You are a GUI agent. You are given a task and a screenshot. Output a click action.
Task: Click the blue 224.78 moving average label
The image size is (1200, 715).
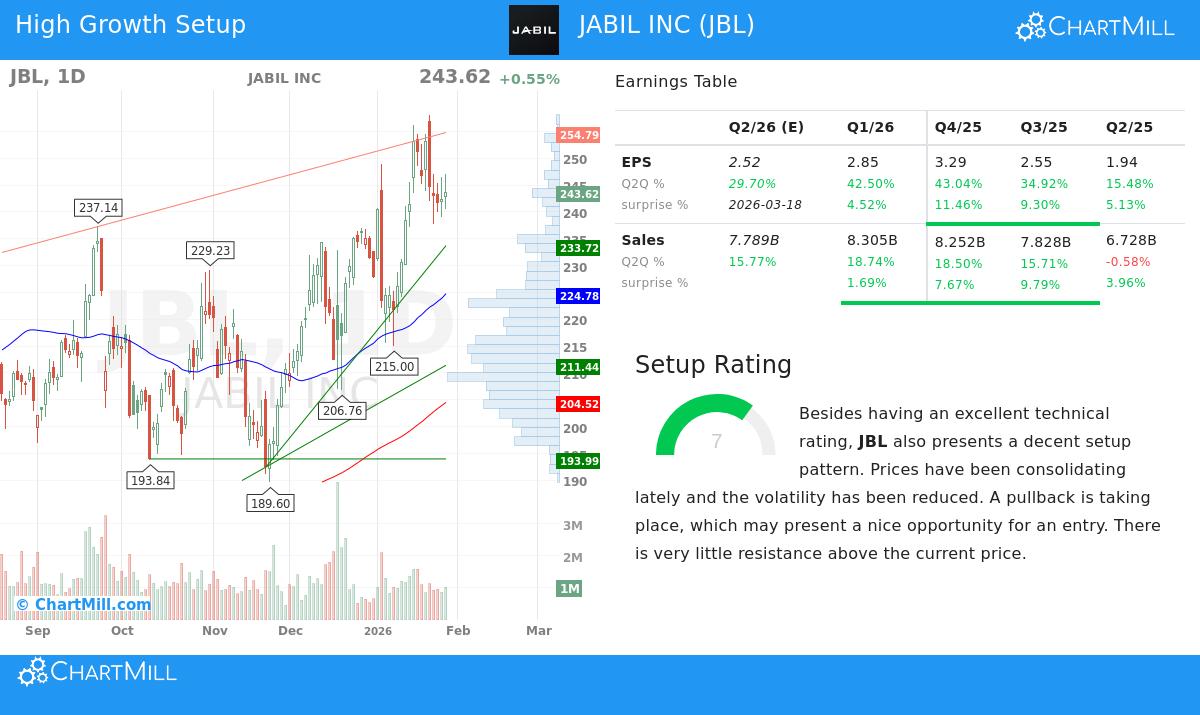pyautogui.click(x=577, y=296)
